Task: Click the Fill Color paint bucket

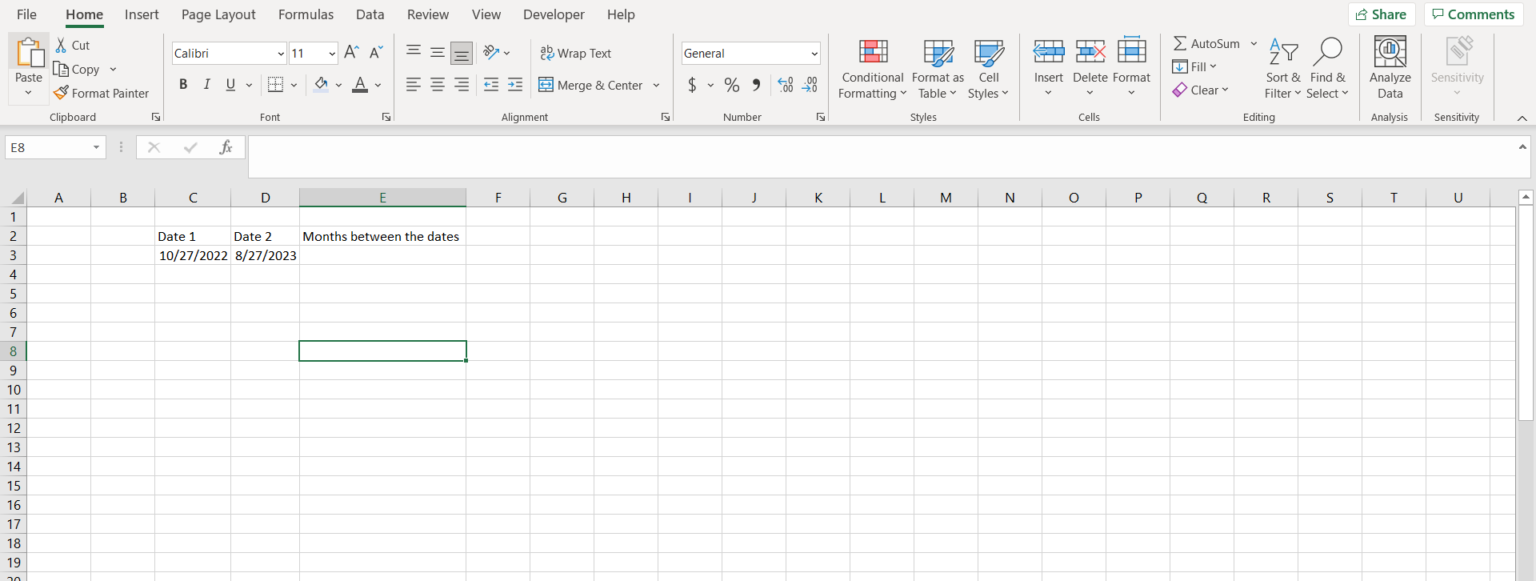Action: click(x=321, y=85)
